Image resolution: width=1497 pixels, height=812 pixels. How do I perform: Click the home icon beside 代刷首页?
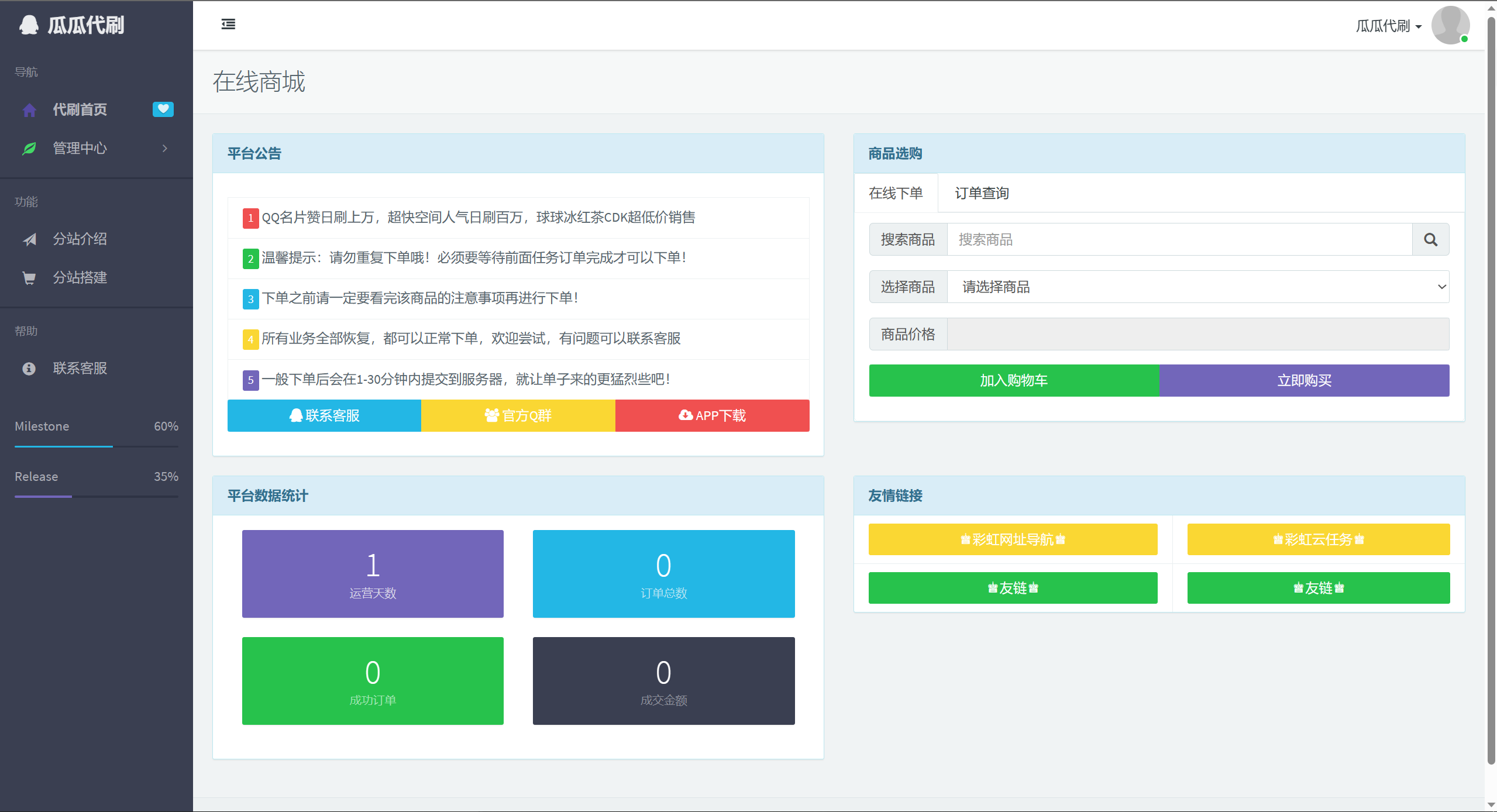29,110
